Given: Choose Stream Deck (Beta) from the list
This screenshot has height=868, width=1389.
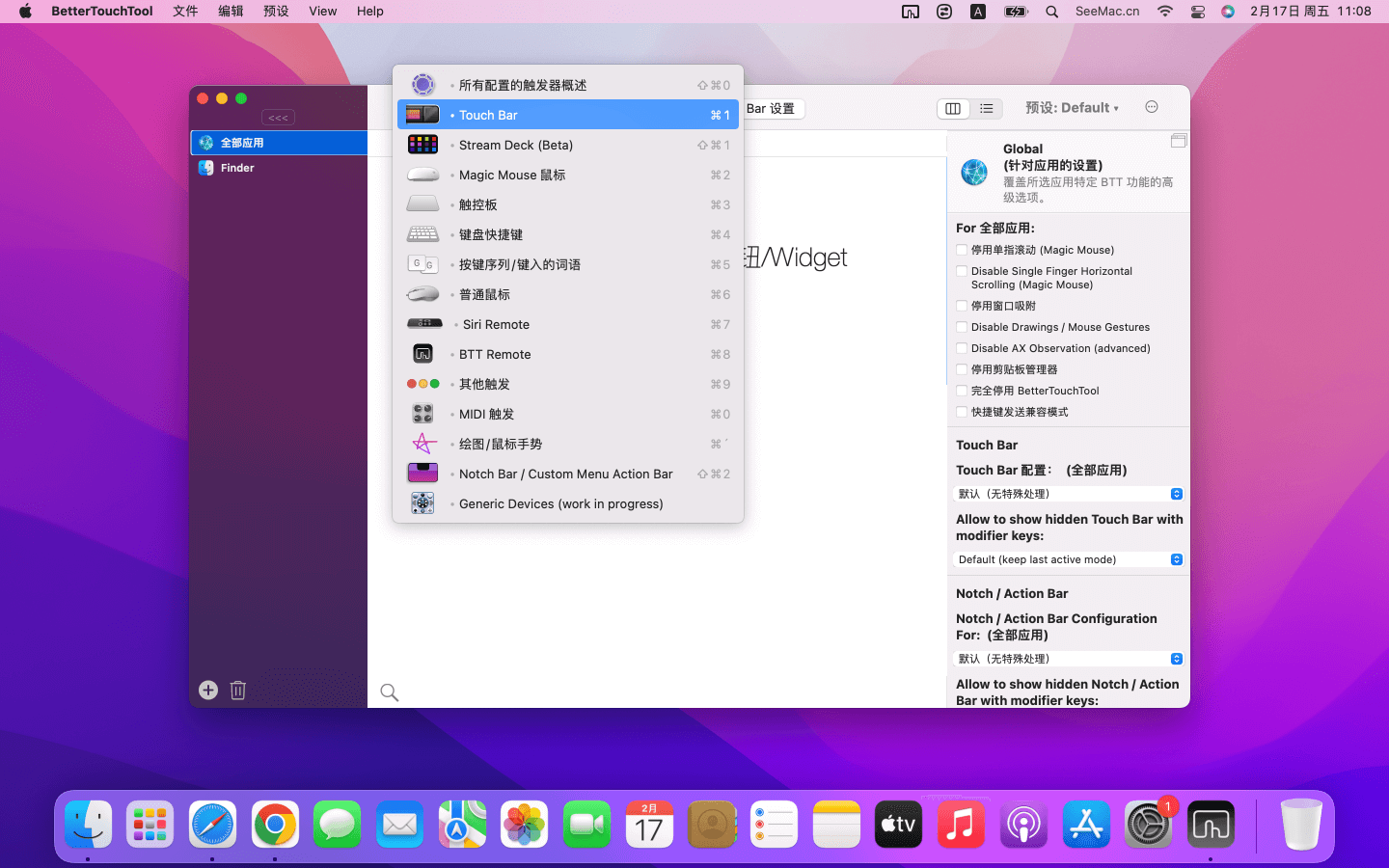Looking at the screenshot, I should [567, 145].
